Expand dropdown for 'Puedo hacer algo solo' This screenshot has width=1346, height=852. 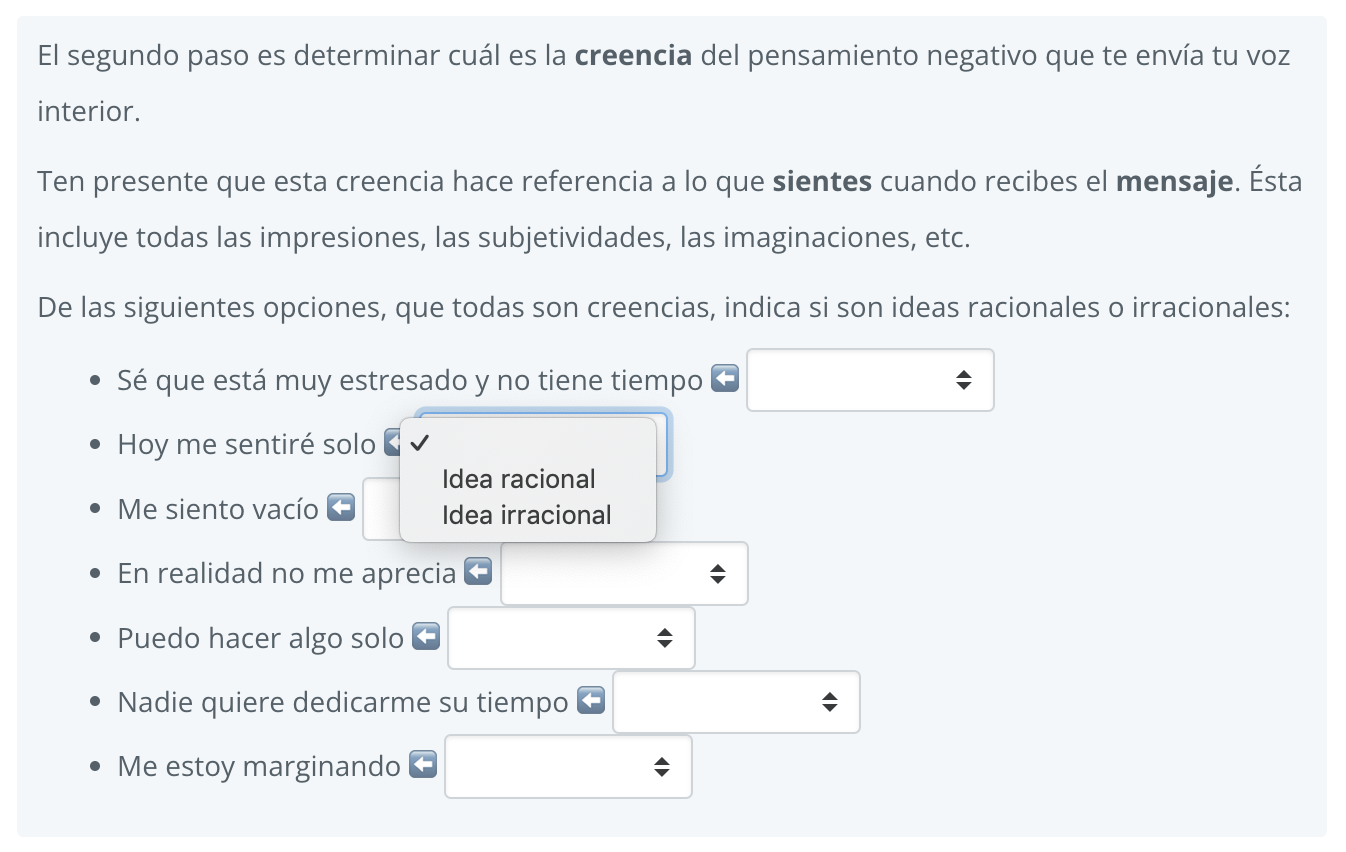tap(571, 638)
